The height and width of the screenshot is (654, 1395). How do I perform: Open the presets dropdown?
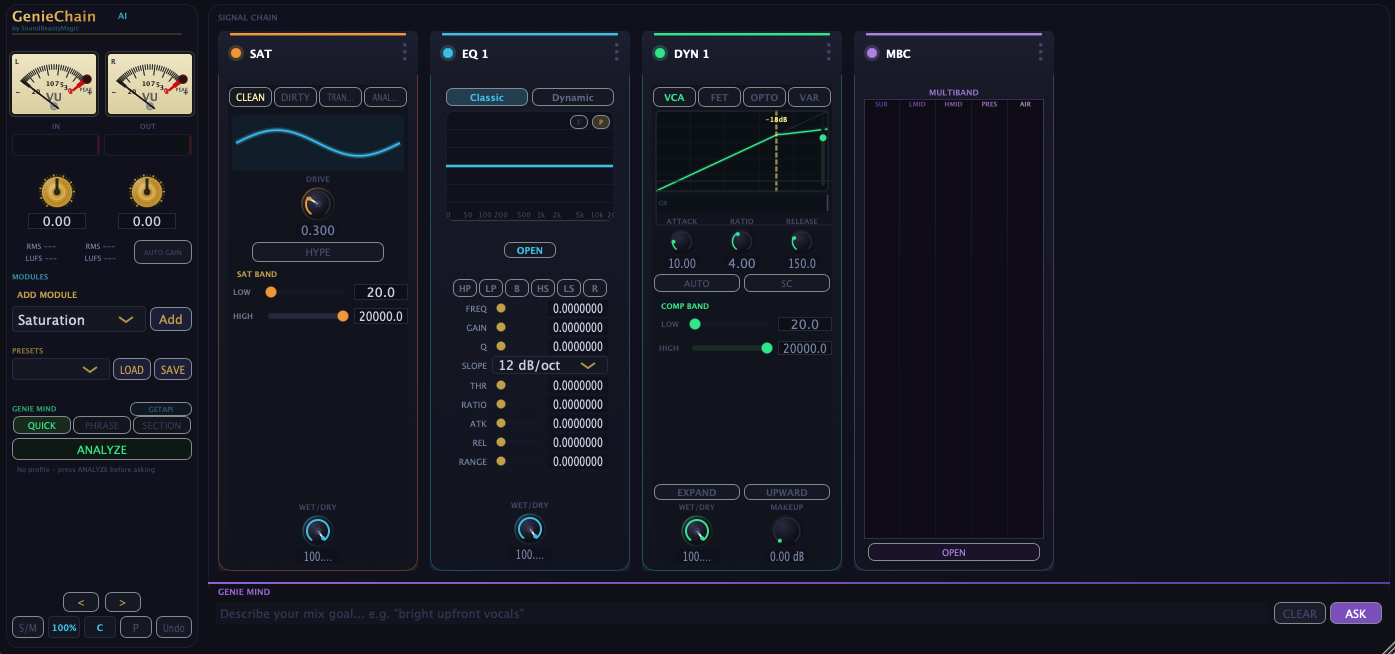click(60, 368)
